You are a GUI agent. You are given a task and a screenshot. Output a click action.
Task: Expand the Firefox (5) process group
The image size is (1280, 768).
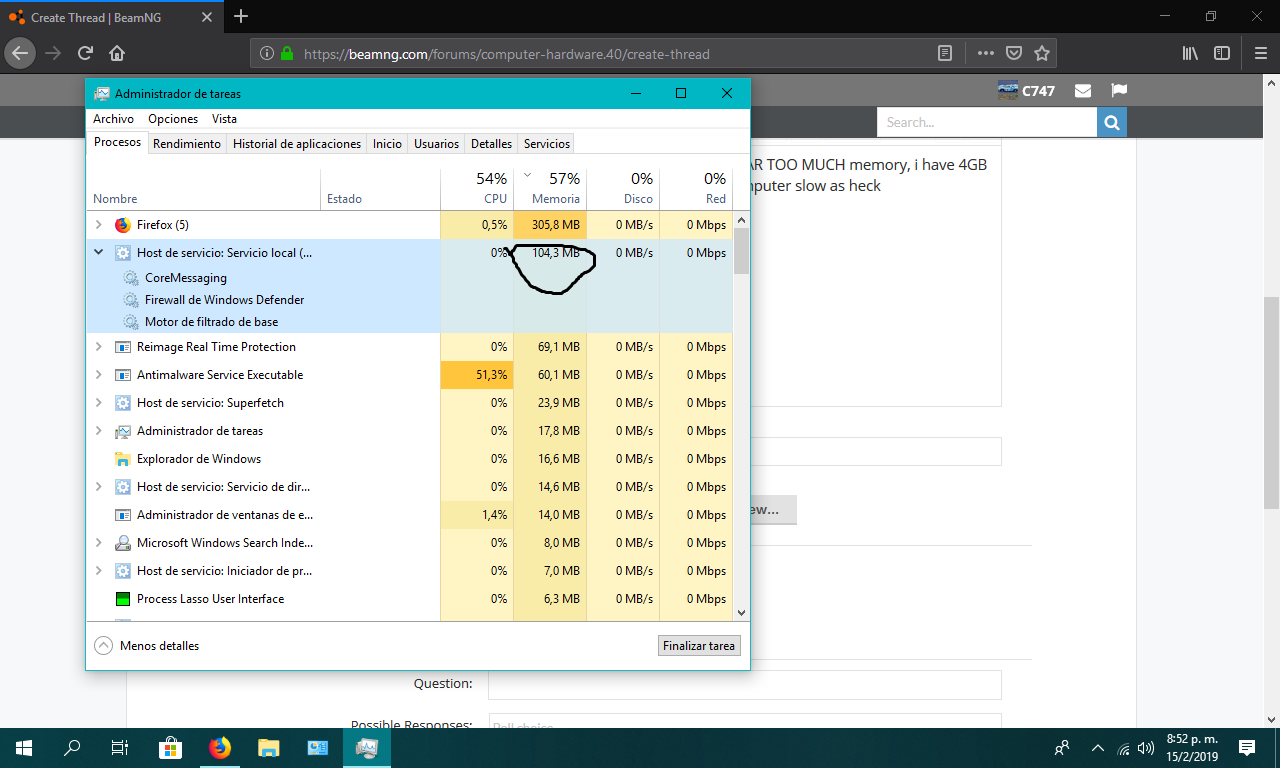[98, 225]
